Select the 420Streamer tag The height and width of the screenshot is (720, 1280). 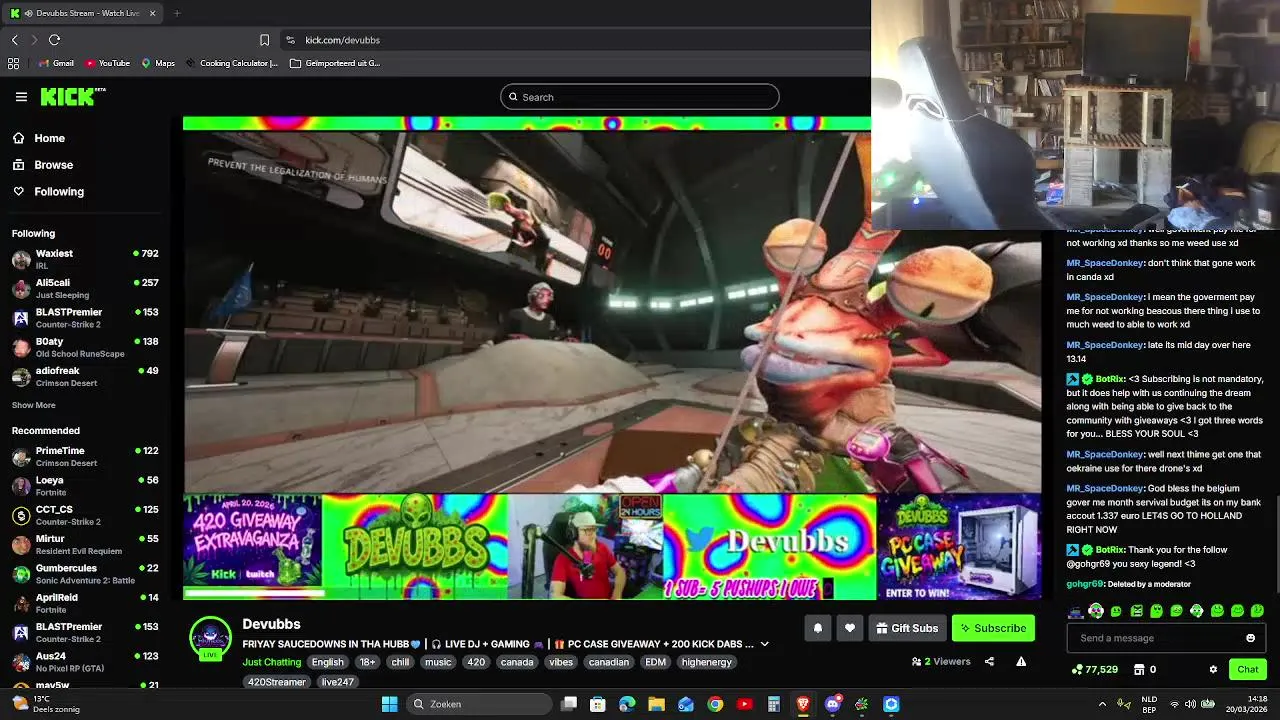[277, 682]
